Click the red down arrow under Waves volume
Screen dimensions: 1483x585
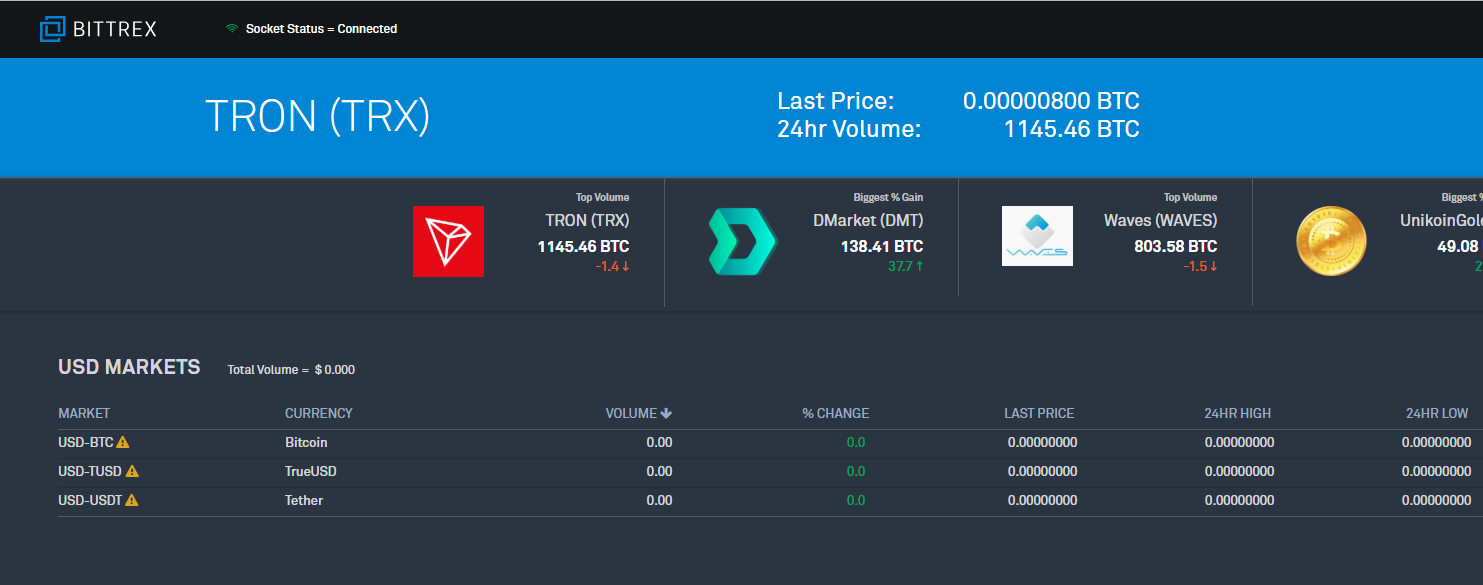tap(1214, 266)
